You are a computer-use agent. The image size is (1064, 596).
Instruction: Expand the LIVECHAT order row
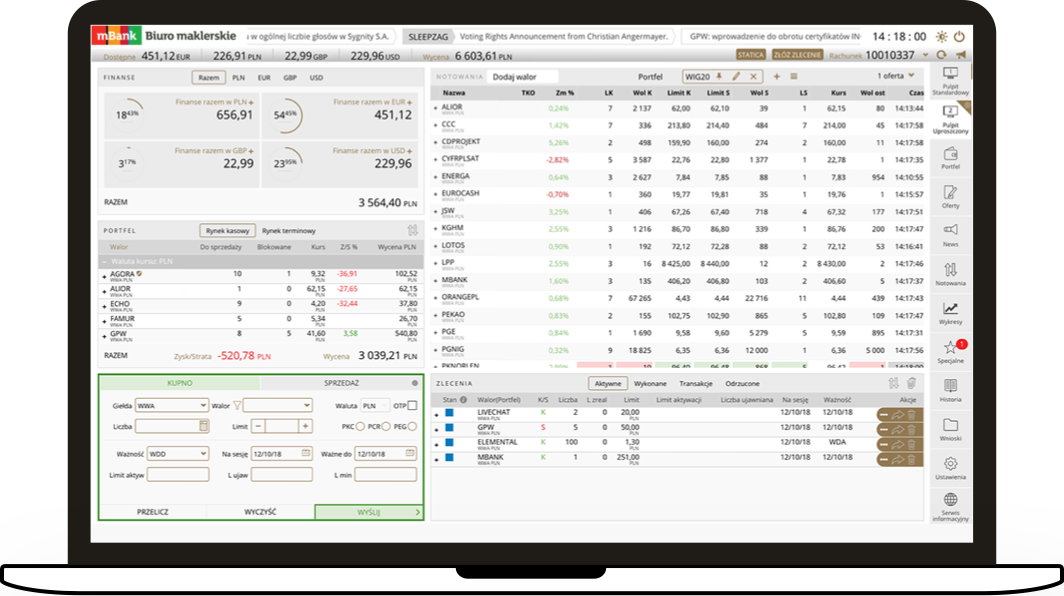pos(436,414)
